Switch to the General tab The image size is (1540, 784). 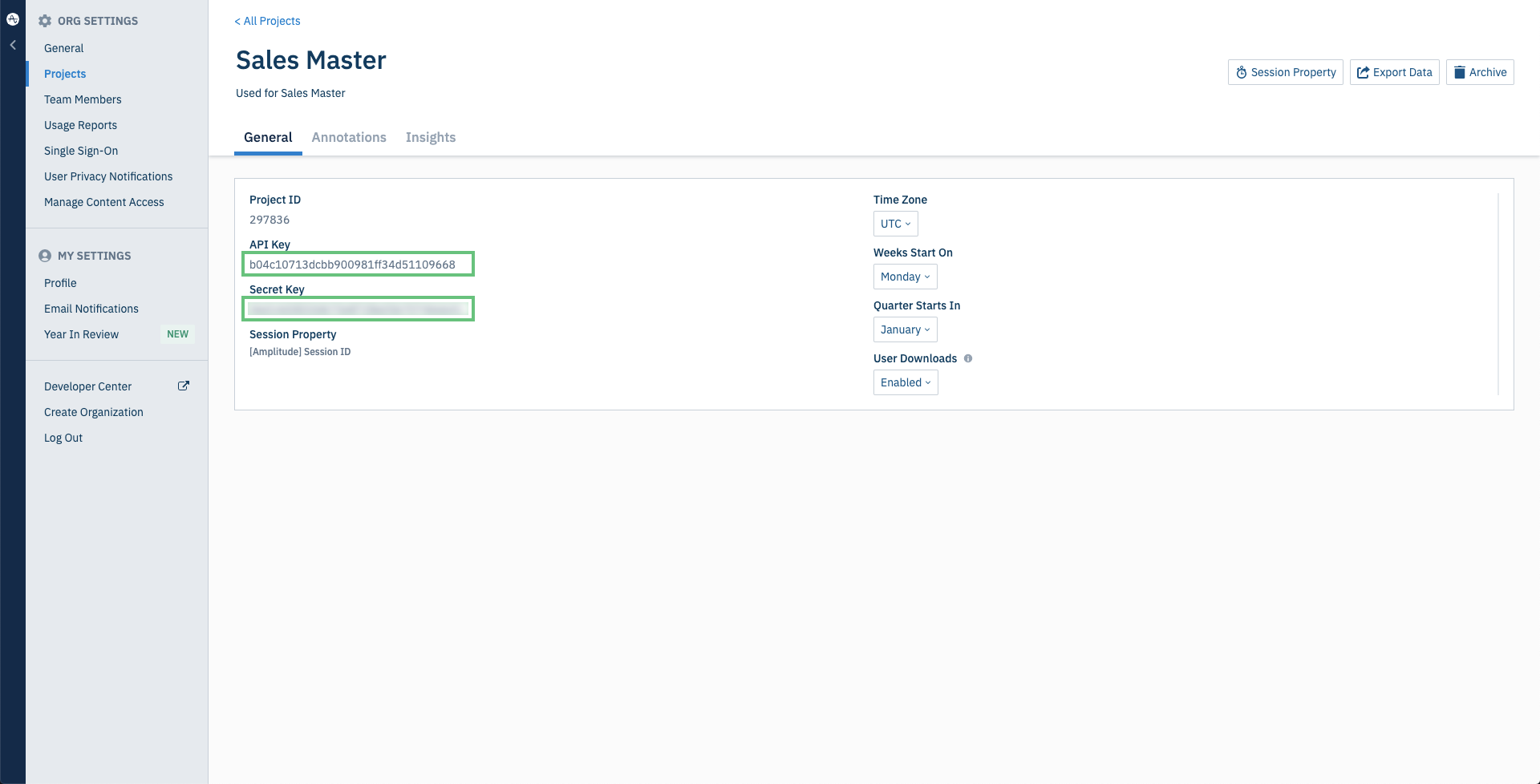coord(268,137)
